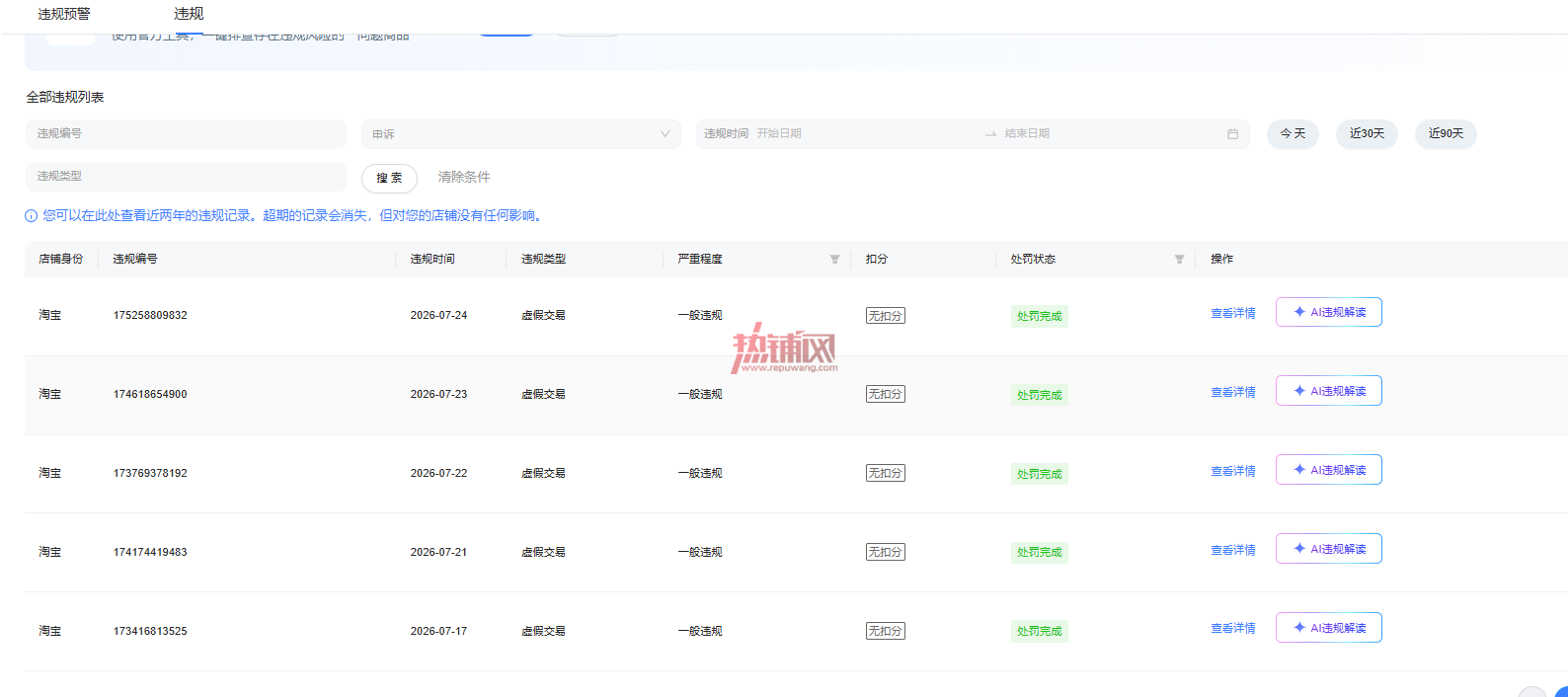This screenshot has height=697, width=1568.
Task: Filter by 近30天 quick range
Action: (1367, 134)
